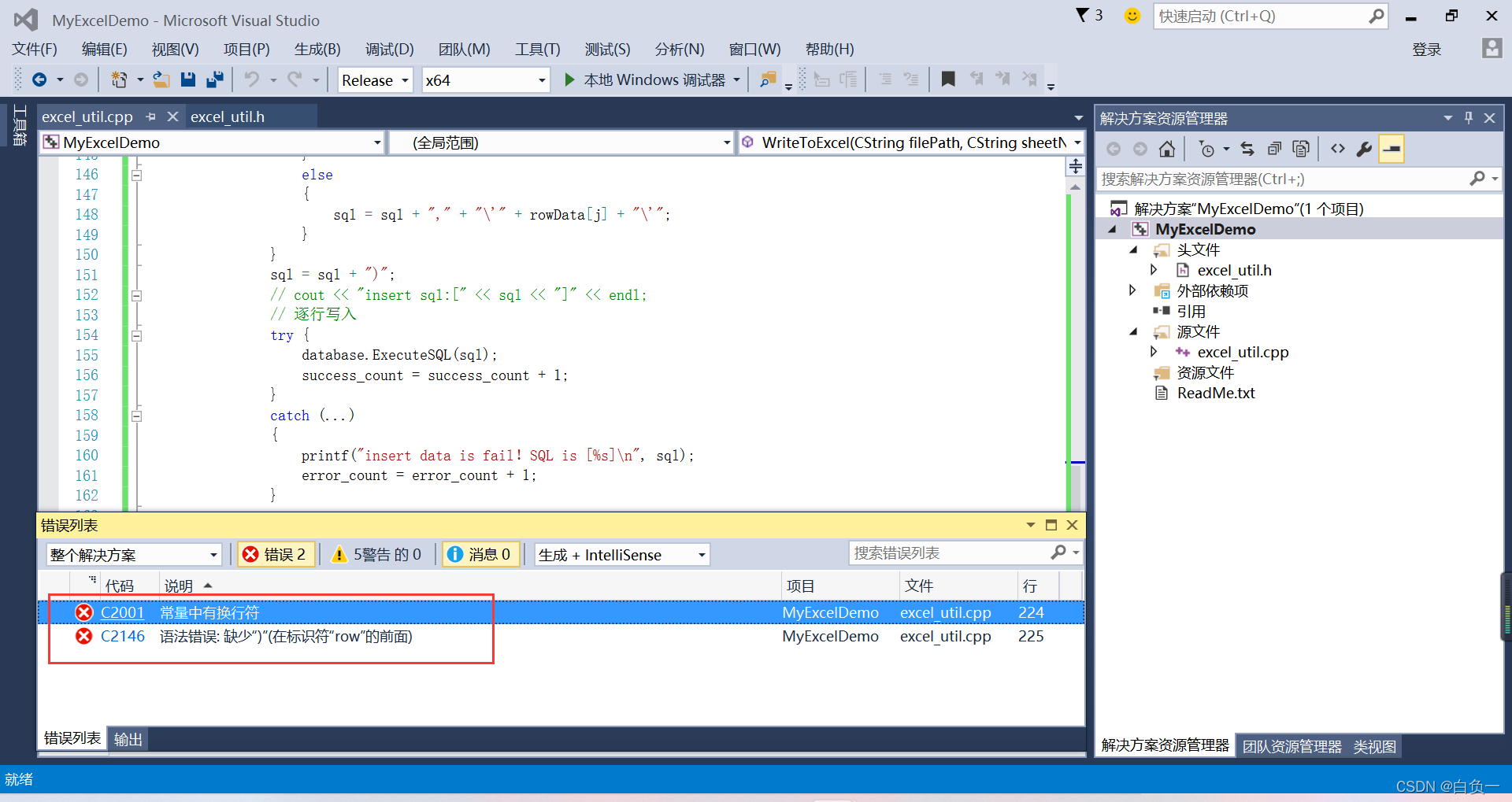Click the View Code icon in Solution Explorer

tap(1338, 149)
